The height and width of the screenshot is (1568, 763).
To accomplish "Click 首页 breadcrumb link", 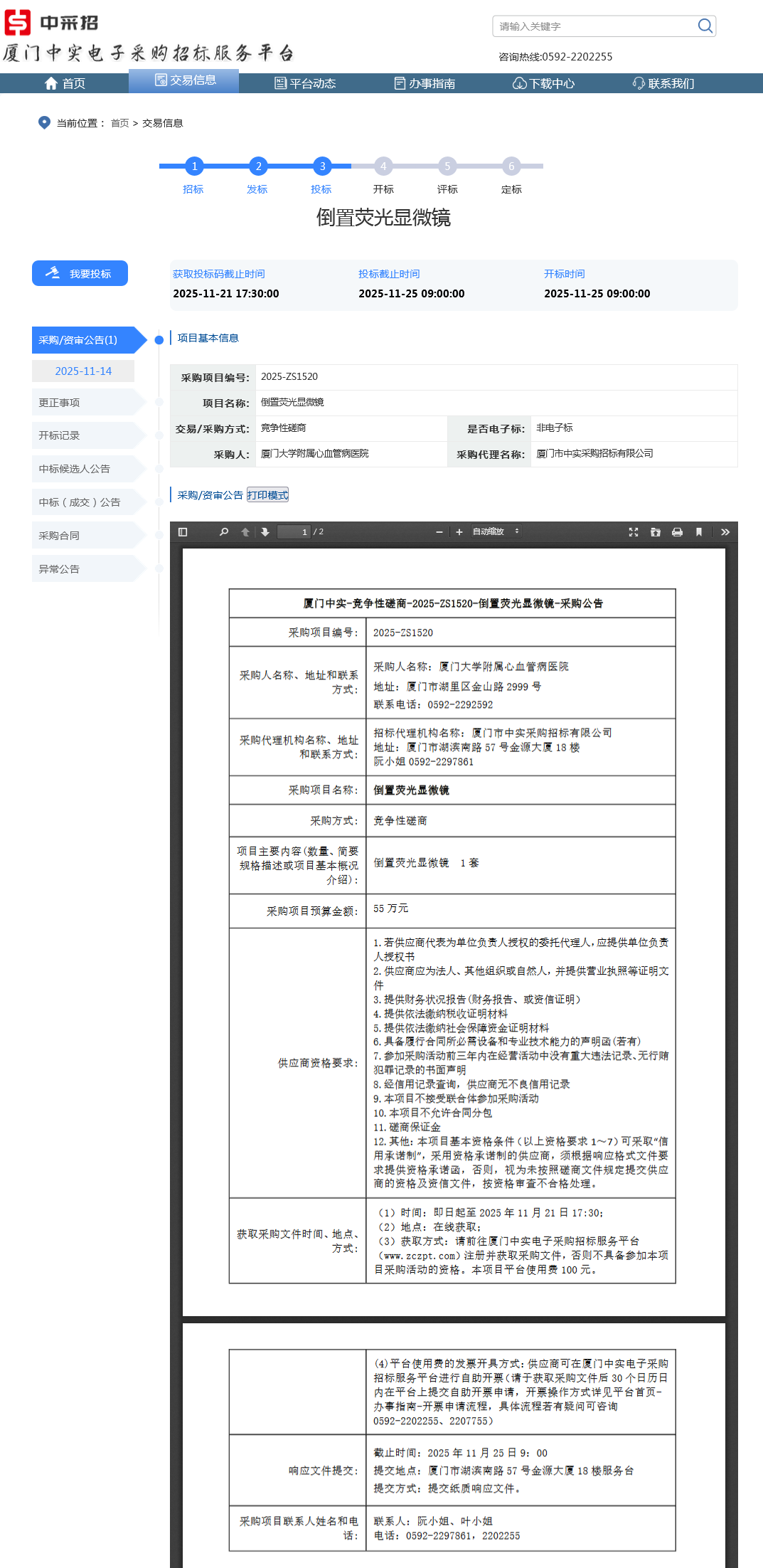I will [120, 123].
